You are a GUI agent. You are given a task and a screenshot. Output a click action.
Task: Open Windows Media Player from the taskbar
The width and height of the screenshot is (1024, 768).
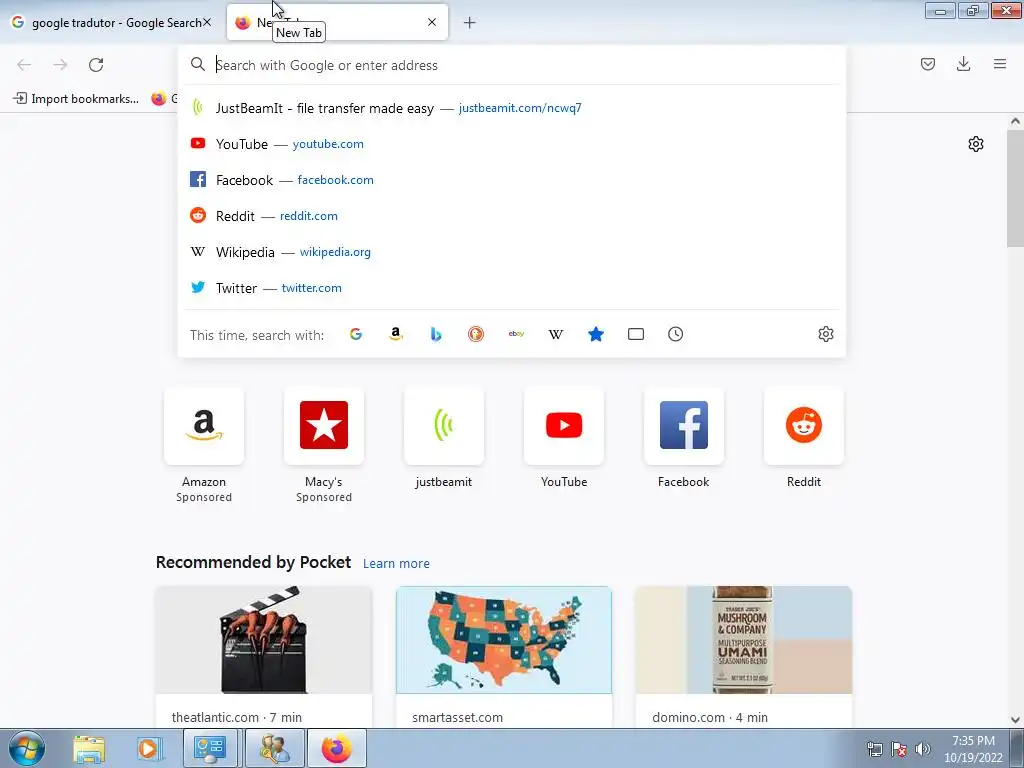coord(149,749)
